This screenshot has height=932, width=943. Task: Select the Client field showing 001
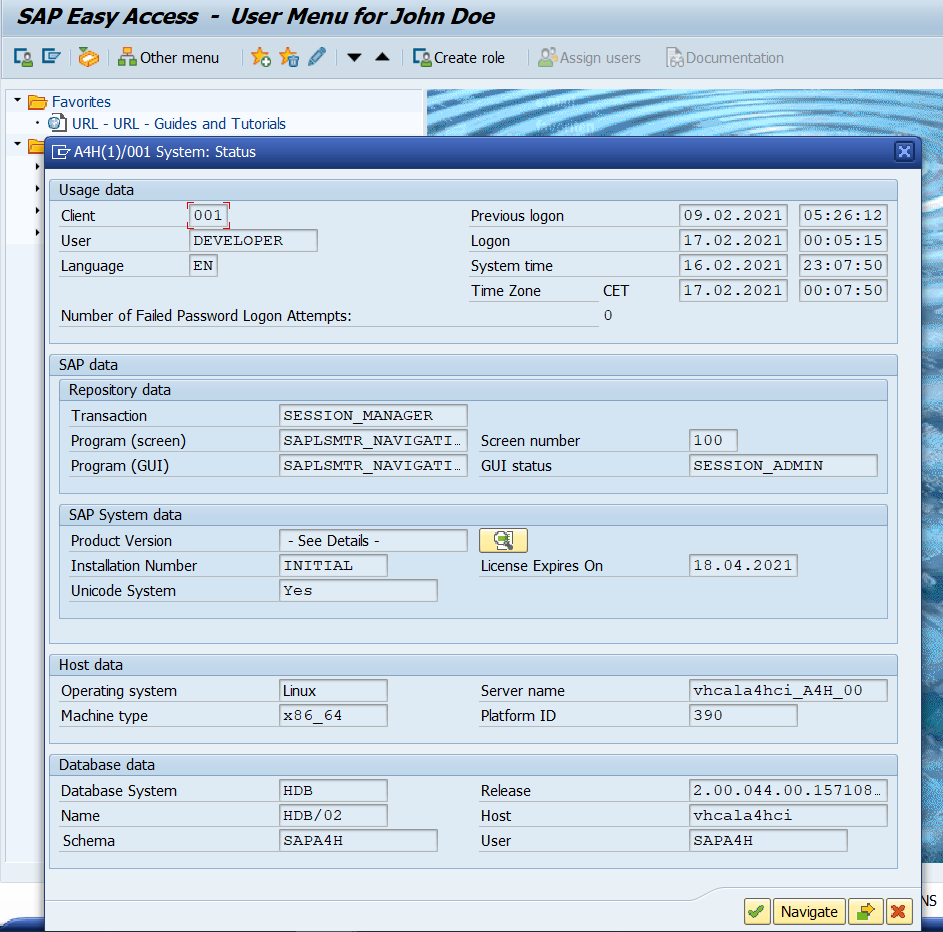point(207,215)
